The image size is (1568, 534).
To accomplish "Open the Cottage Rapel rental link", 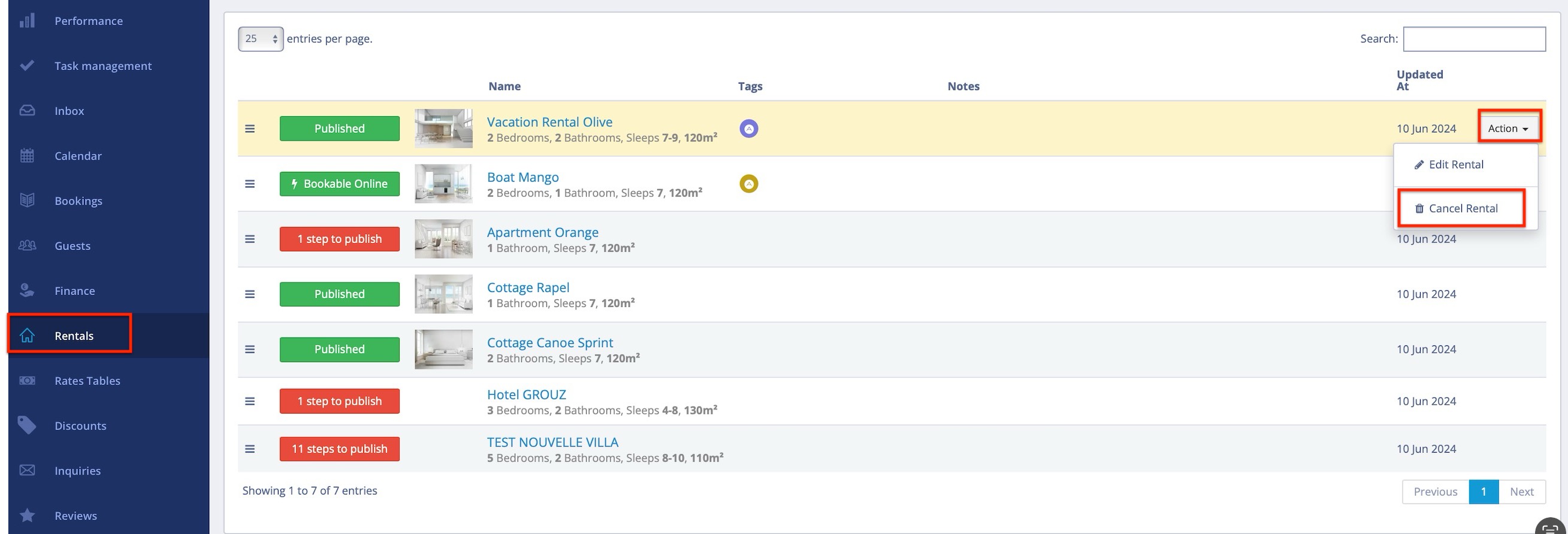I will pyautogui.click(x=528, y=287).
